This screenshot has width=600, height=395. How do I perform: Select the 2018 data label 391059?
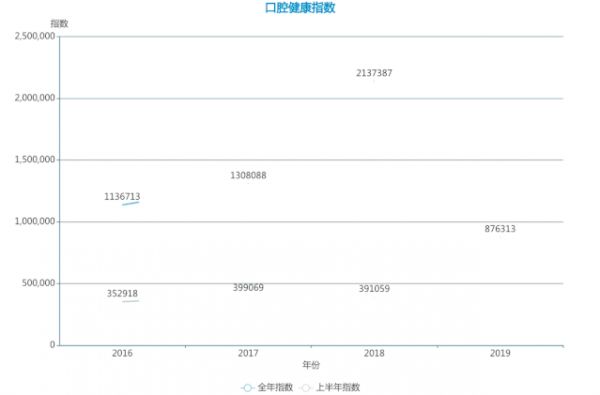click(x=374, y=288)
